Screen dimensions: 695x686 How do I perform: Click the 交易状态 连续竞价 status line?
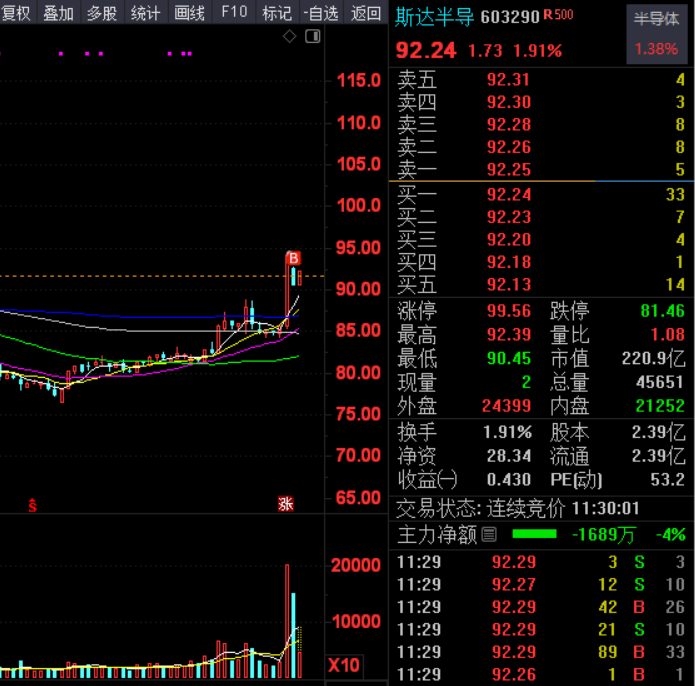(517, 508)
